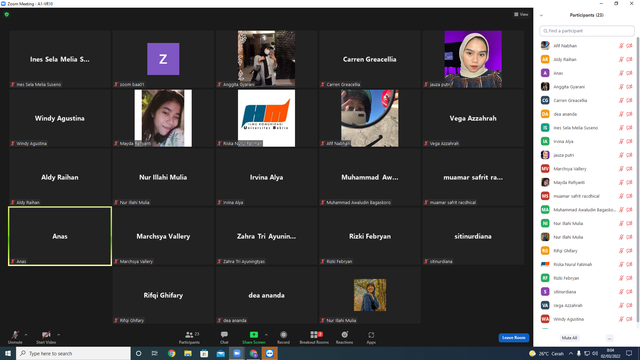Toggle the video icon for Vega Azzahrah
Image resolution: width=640 pixels, height=360 pixels.
click(x=629, y=305)
